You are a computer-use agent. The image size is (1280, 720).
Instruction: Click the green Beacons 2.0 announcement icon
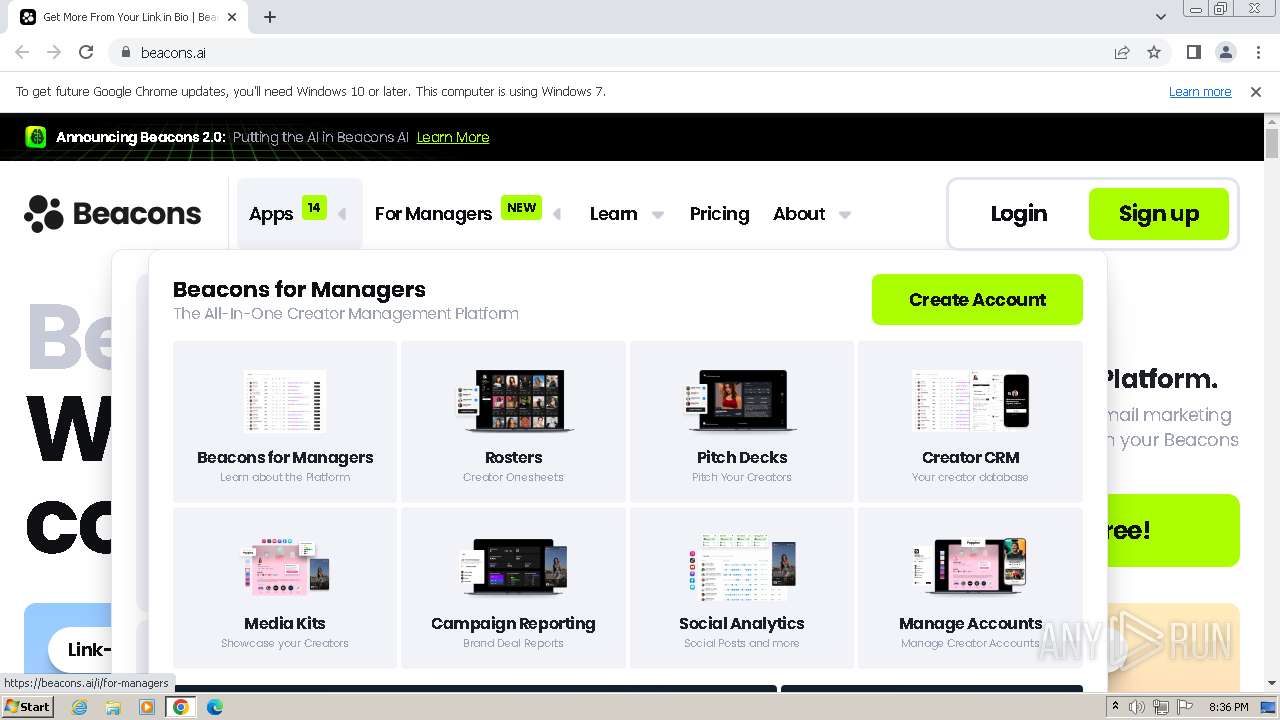coord(36,137)
